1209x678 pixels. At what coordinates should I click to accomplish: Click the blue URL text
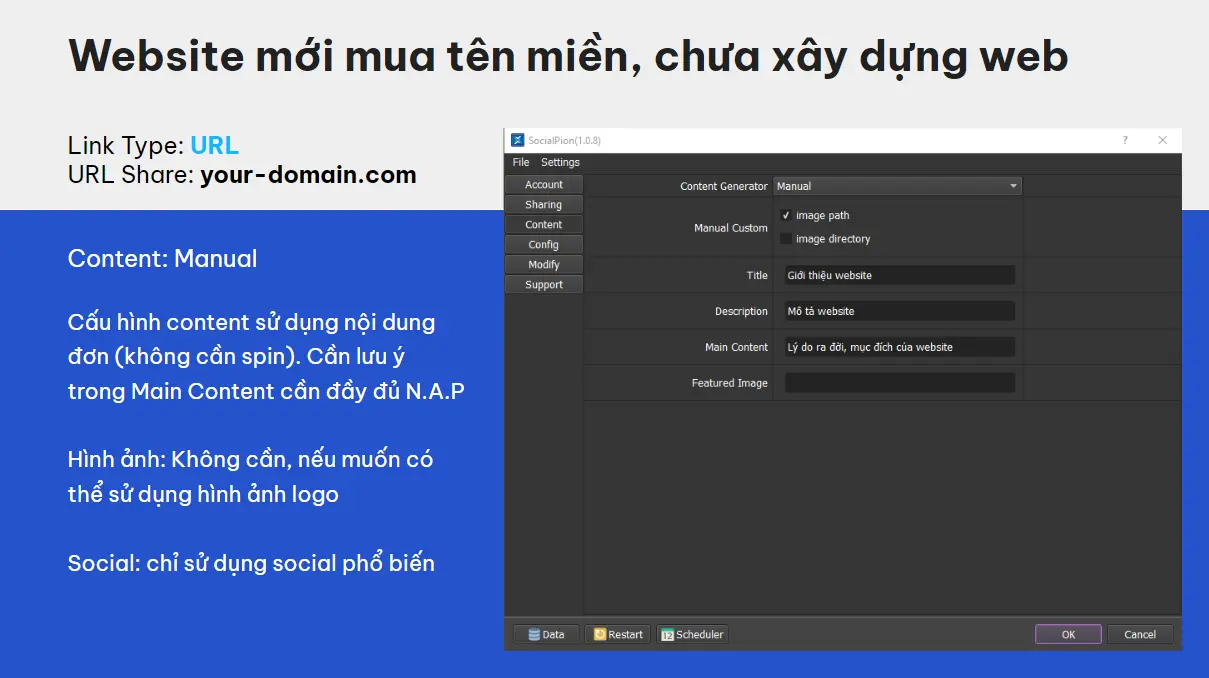[214, 145]
